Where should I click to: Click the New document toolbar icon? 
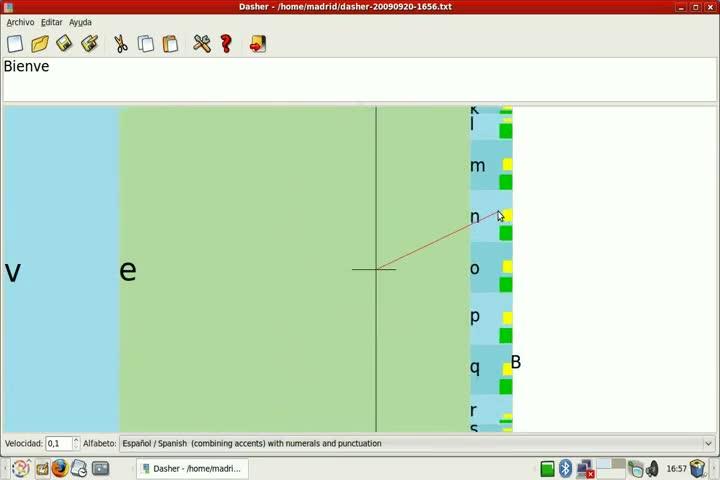point(15,44)
